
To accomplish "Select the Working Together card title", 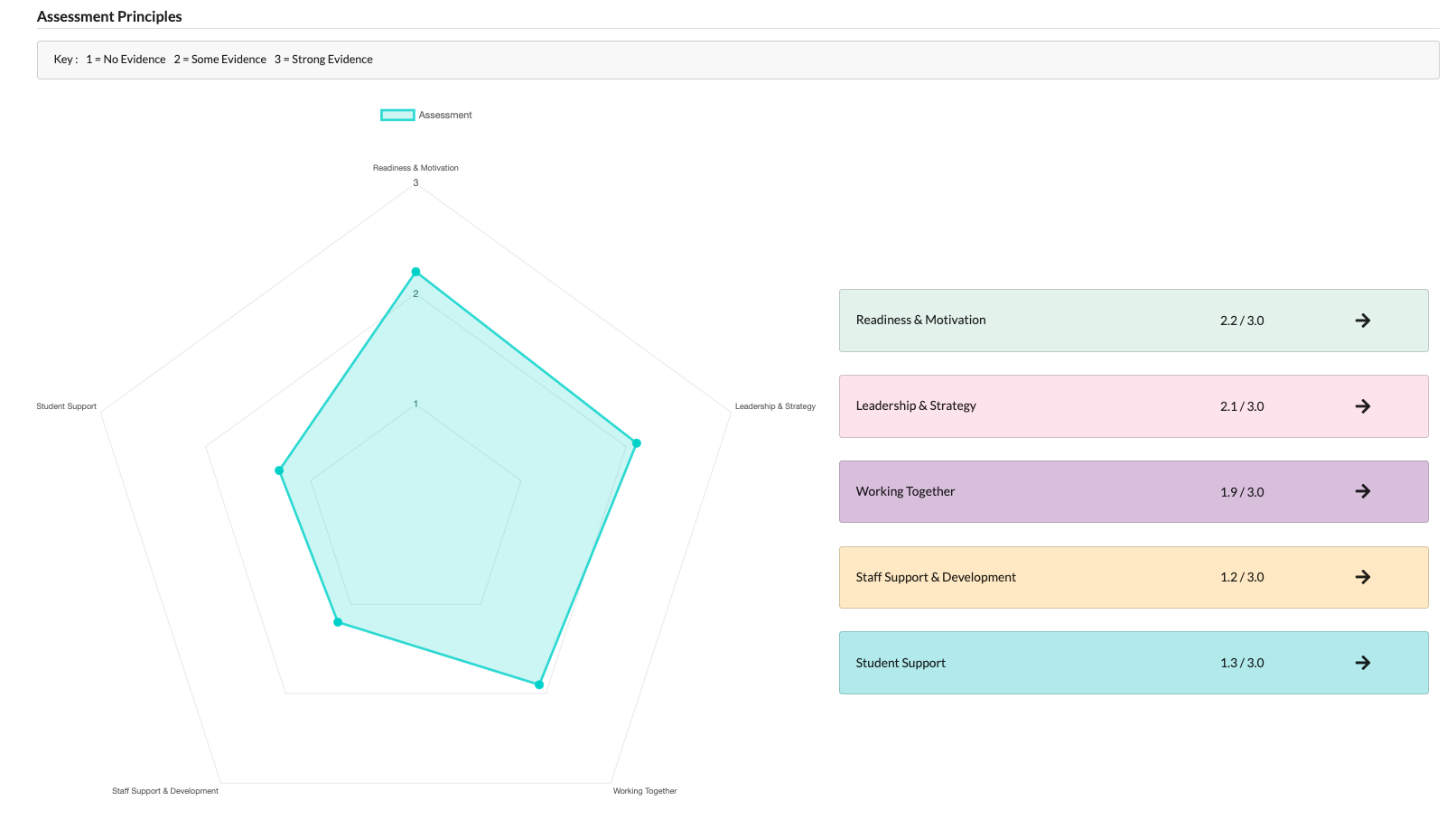I will pos(905,491).
